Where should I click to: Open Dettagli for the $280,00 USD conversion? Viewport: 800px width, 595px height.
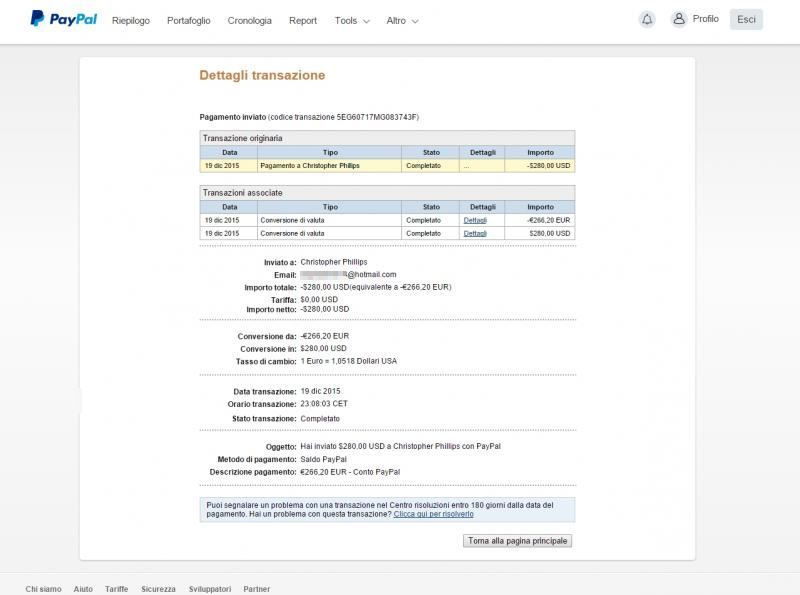pos(475,233)
